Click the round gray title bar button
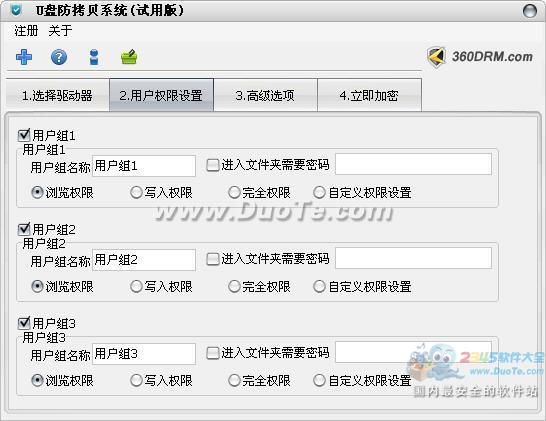 coord(530,11)
